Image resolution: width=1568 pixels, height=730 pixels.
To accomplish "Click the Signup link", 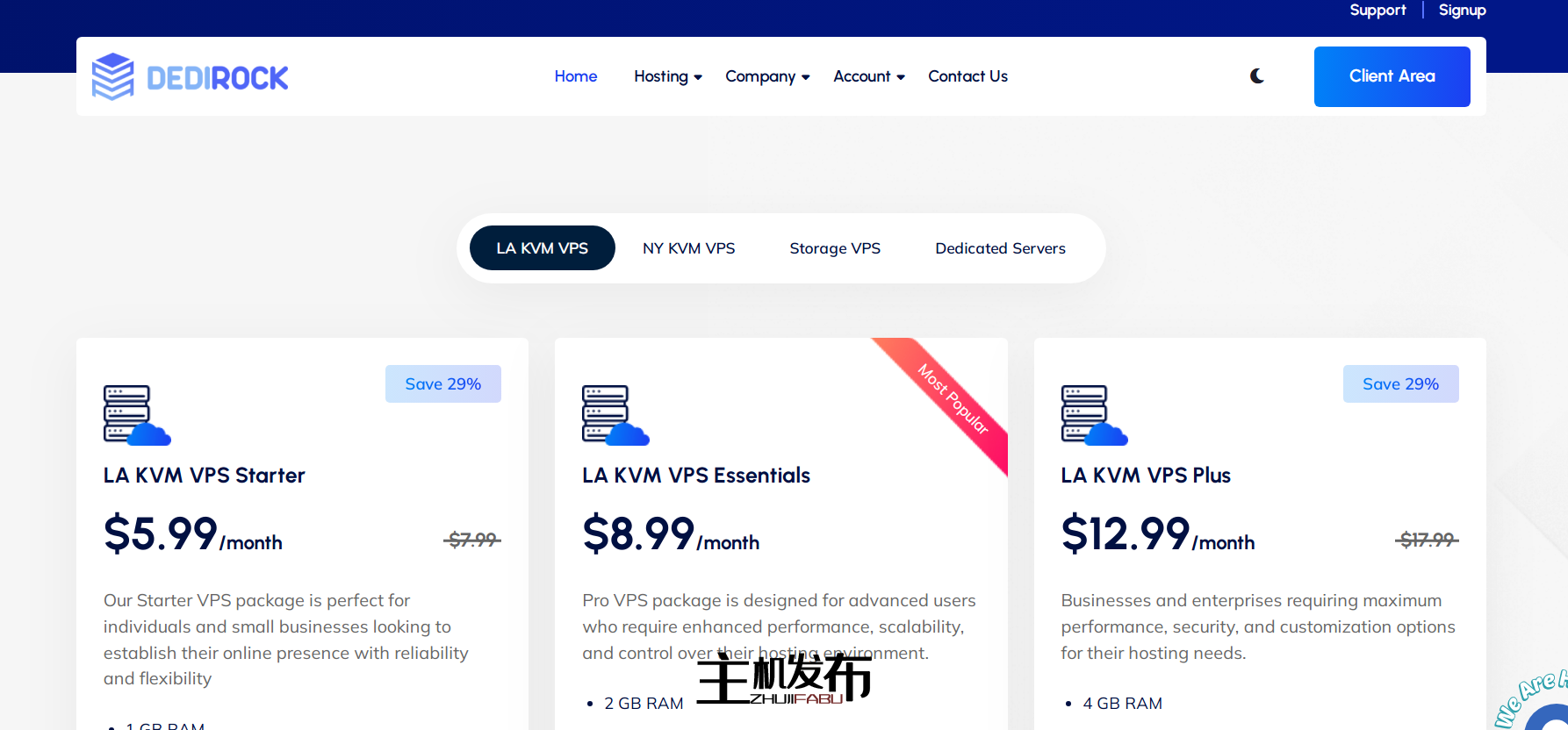I will [x=1462, y=11].
